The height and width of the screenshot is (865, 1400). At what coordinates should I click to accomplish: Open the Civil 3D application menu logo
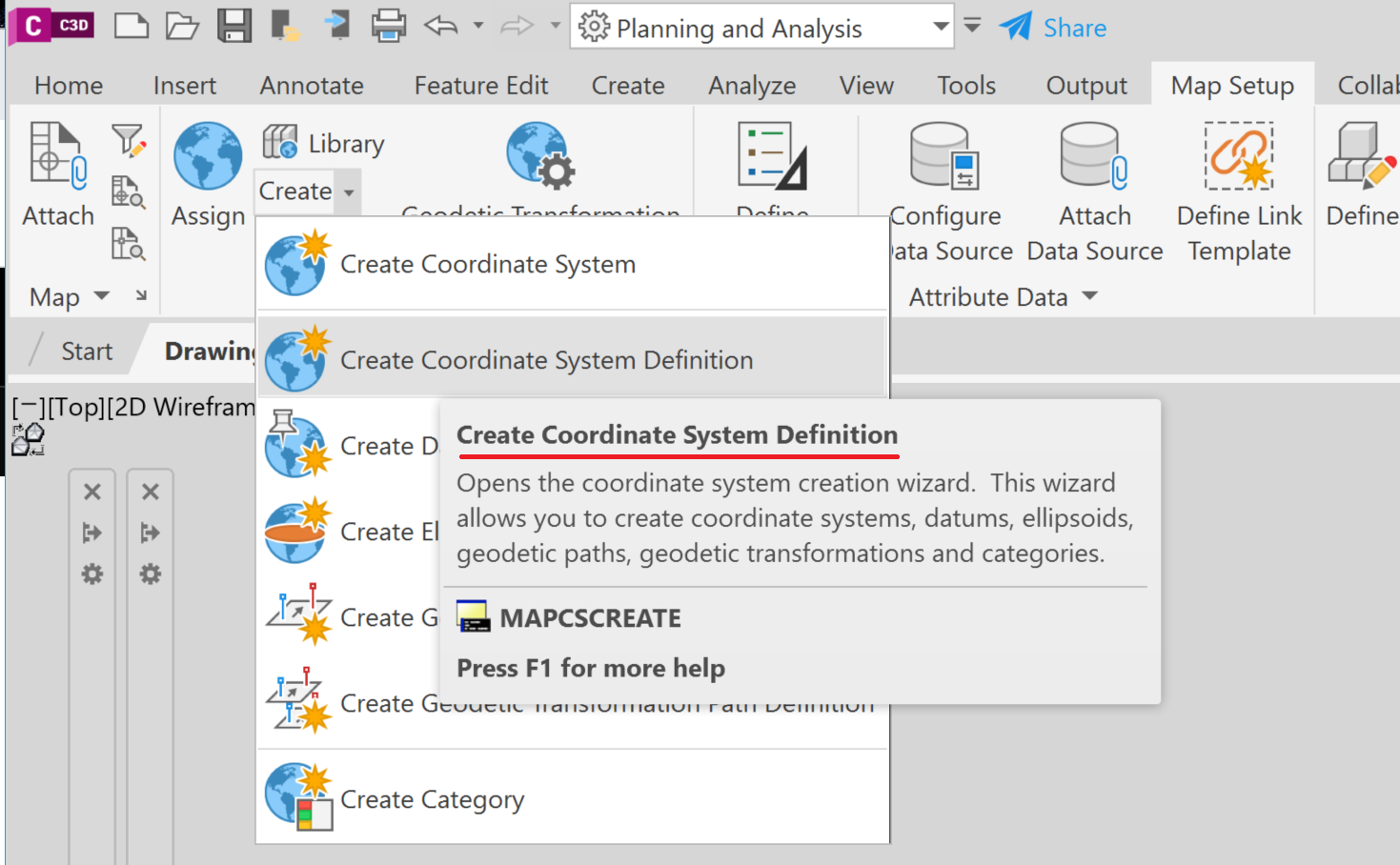[x=53, y=26]
